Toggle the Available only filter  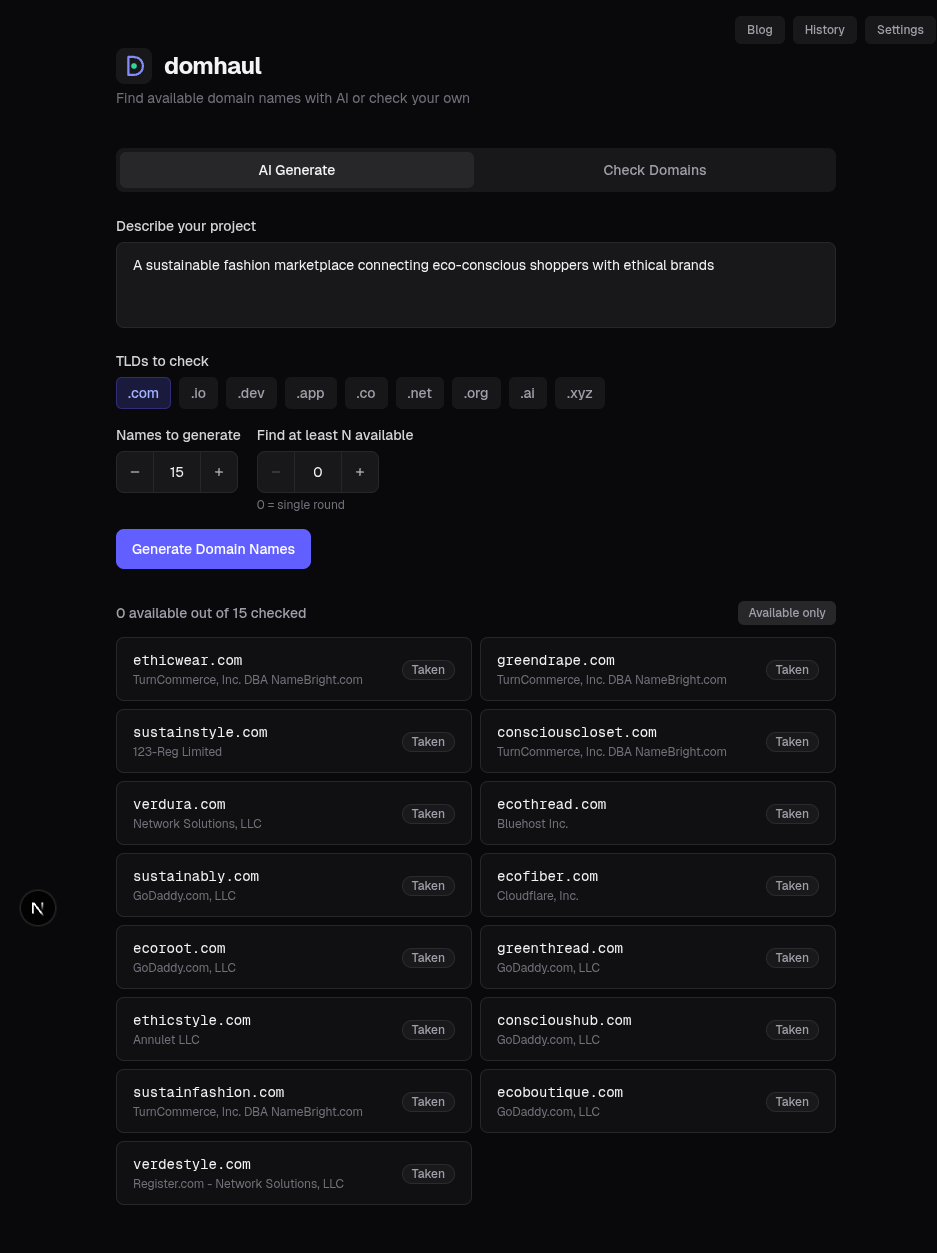point(786,613)
